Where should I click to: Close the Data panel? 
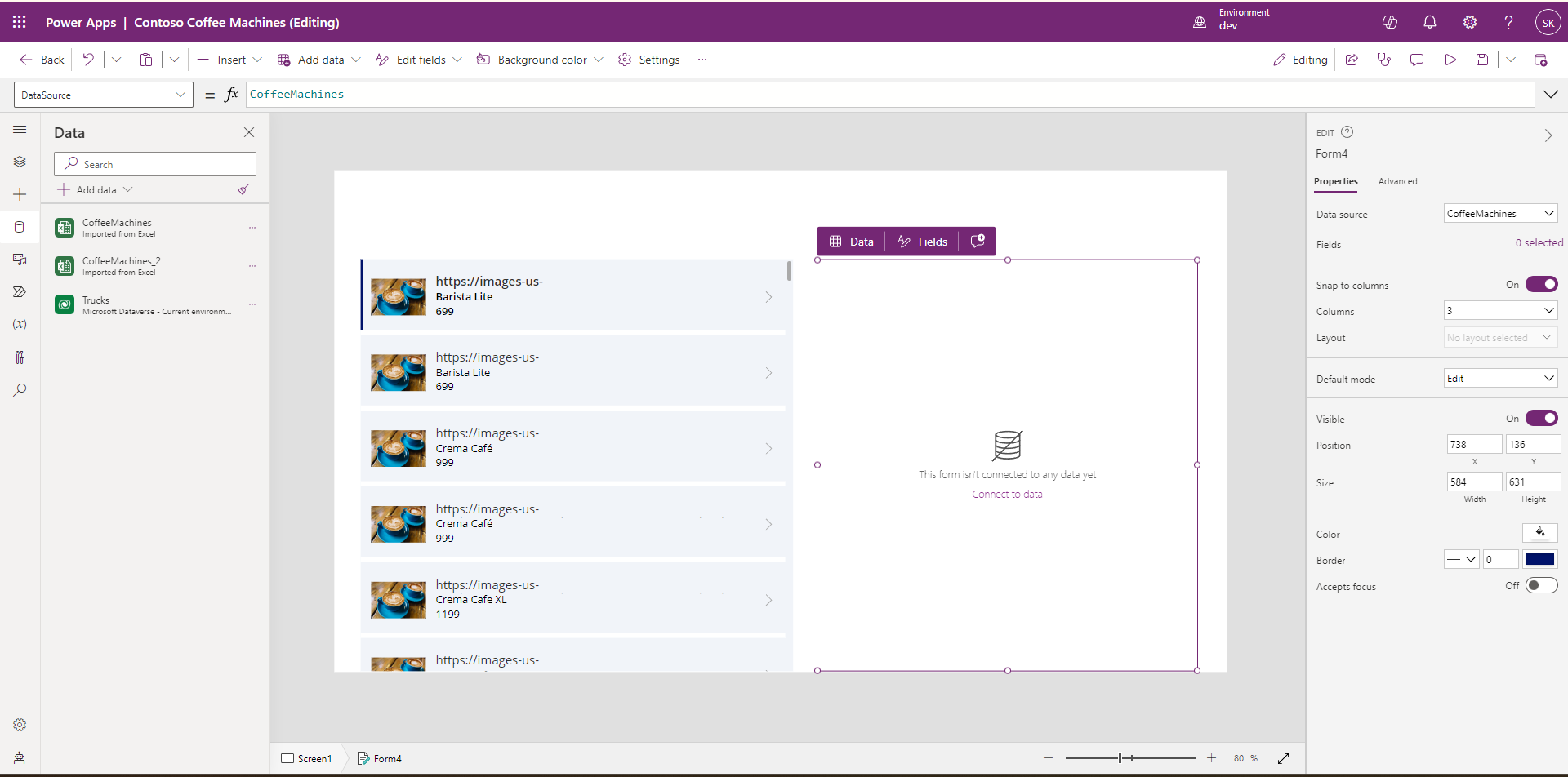249,132
